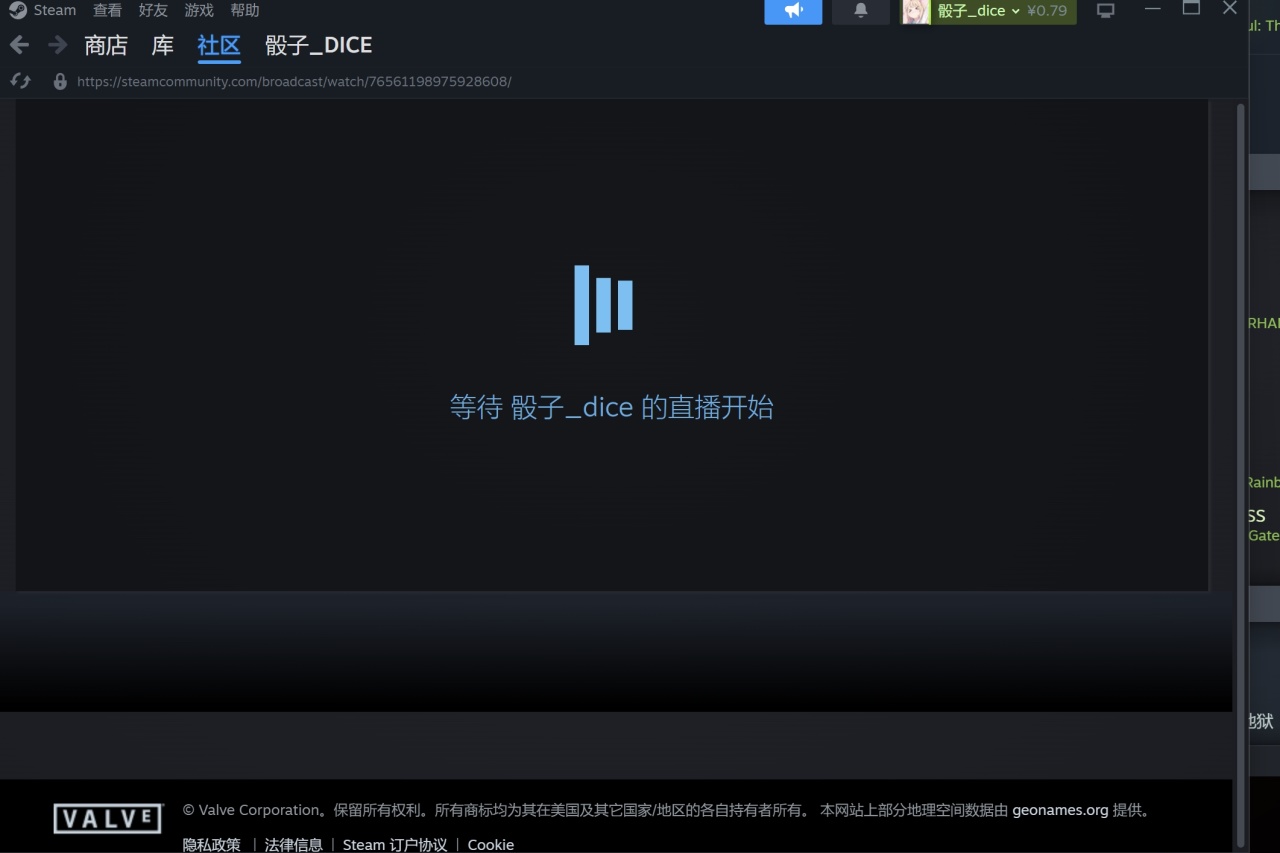This screenshot has height=853, width=1280.
Task: Go back with the left arrow
Action: tap(19, 45)
